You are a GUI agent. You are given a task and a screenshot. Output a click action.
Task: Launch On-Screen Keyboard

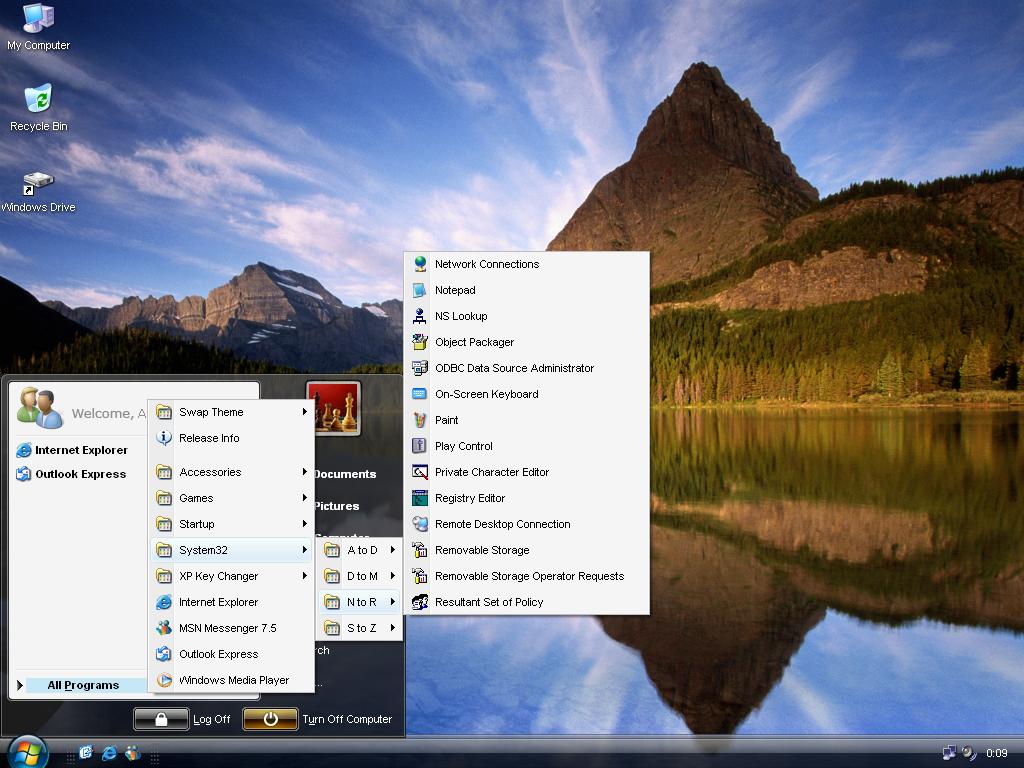(486, 394)
